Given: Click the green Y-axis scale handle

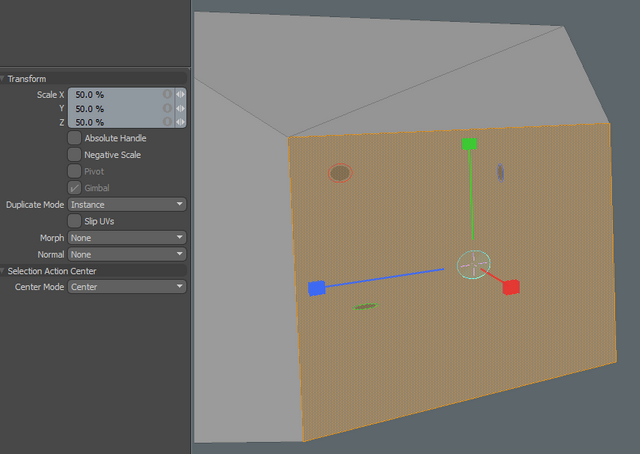Looking at the screenshot, I should (x=469, y=144).
